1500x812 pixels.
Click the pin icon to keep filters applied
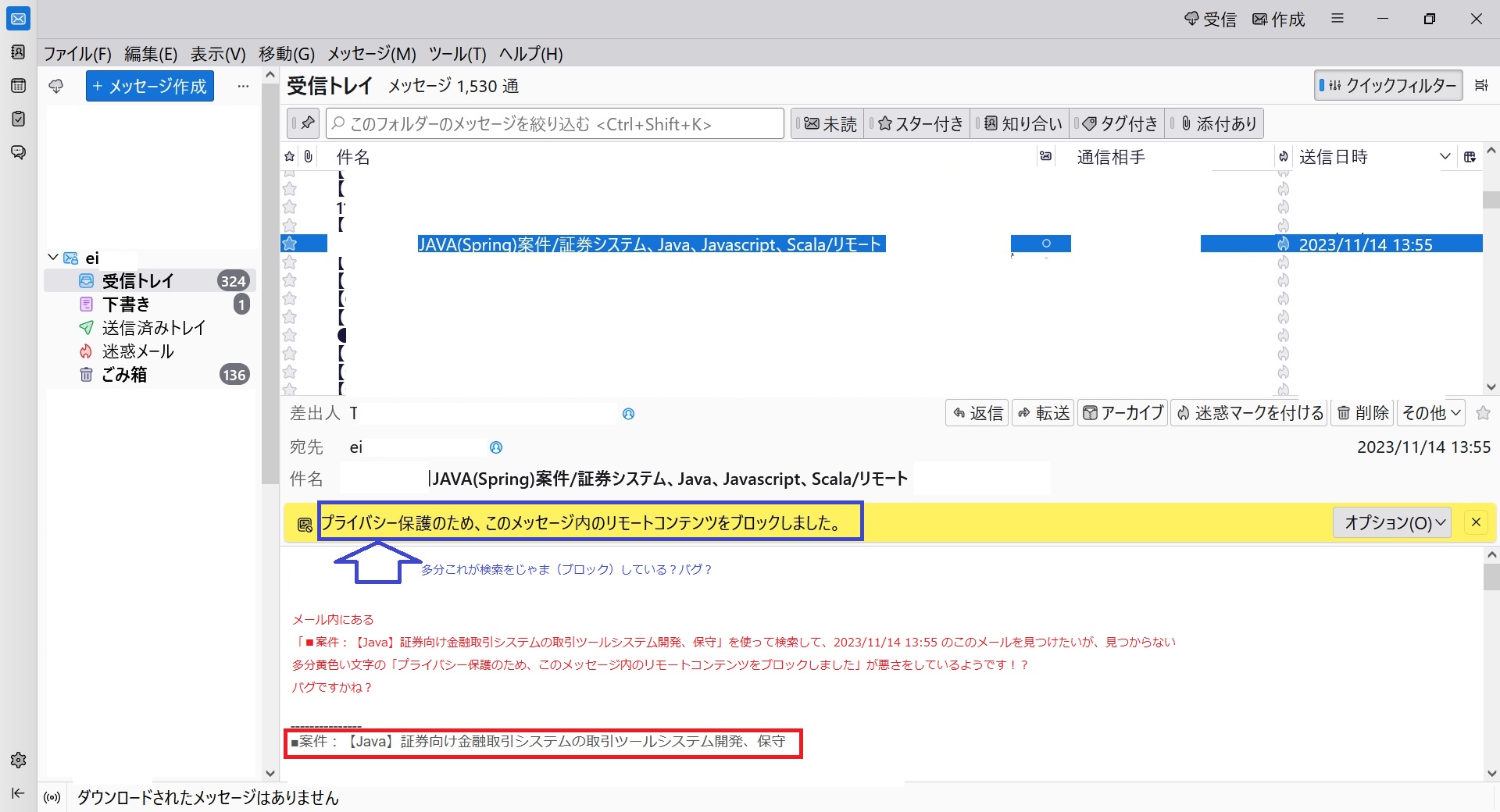(306, 123)
